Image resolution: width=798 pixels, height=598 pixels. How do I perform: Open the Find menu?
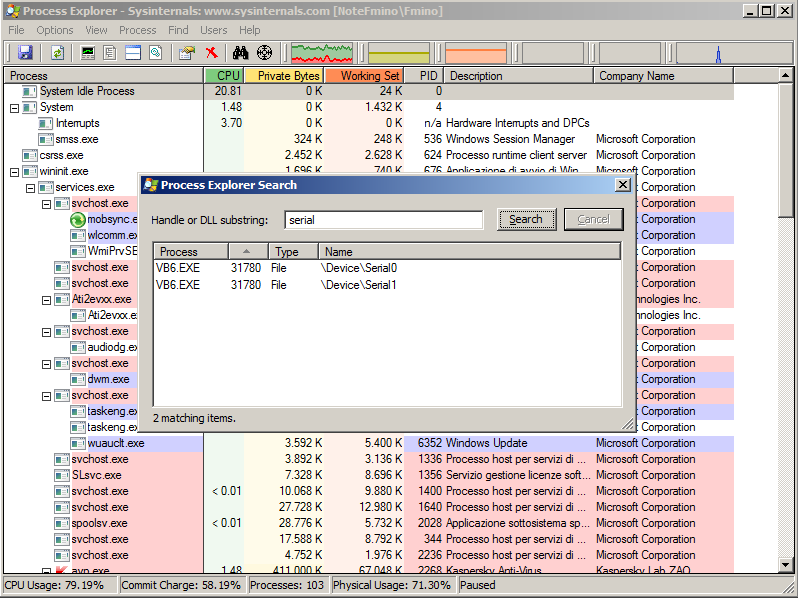click(x=178, y=30)
